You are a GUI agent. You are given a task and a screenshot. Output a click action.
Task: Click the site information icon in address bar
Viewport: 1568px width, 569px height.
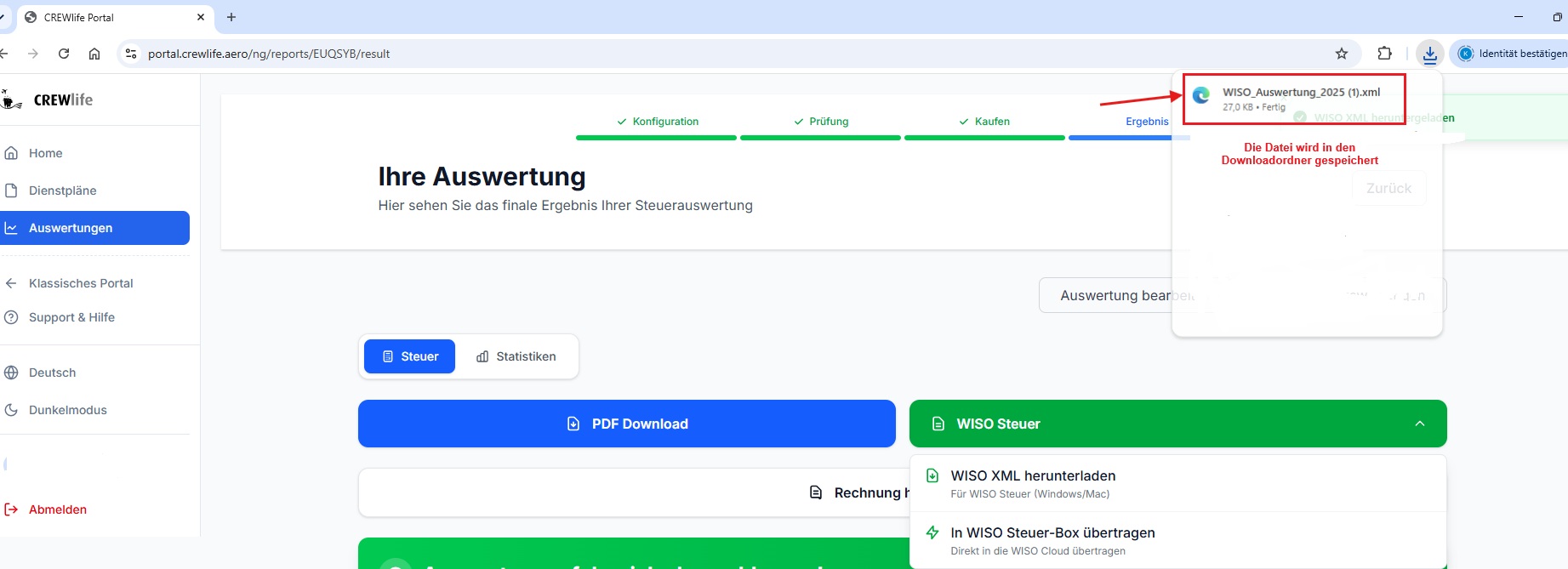click(x=130, y=54)
